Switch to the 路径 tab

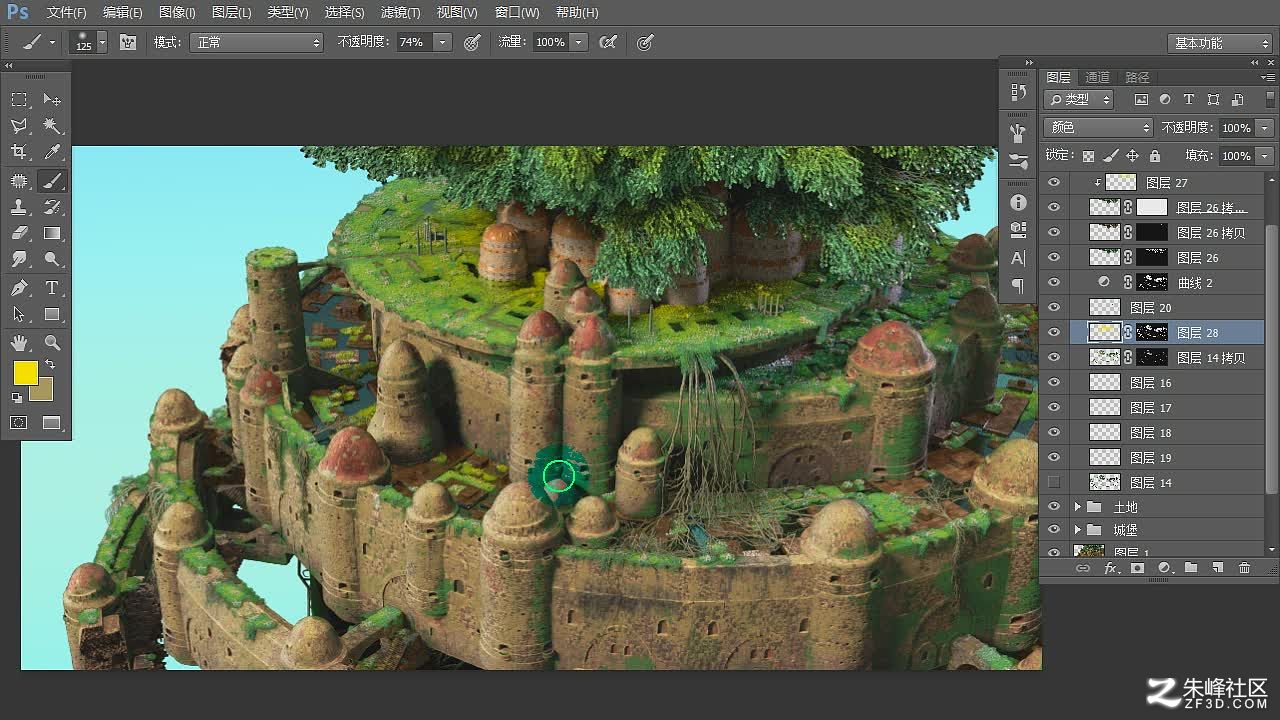point(1137,77)
